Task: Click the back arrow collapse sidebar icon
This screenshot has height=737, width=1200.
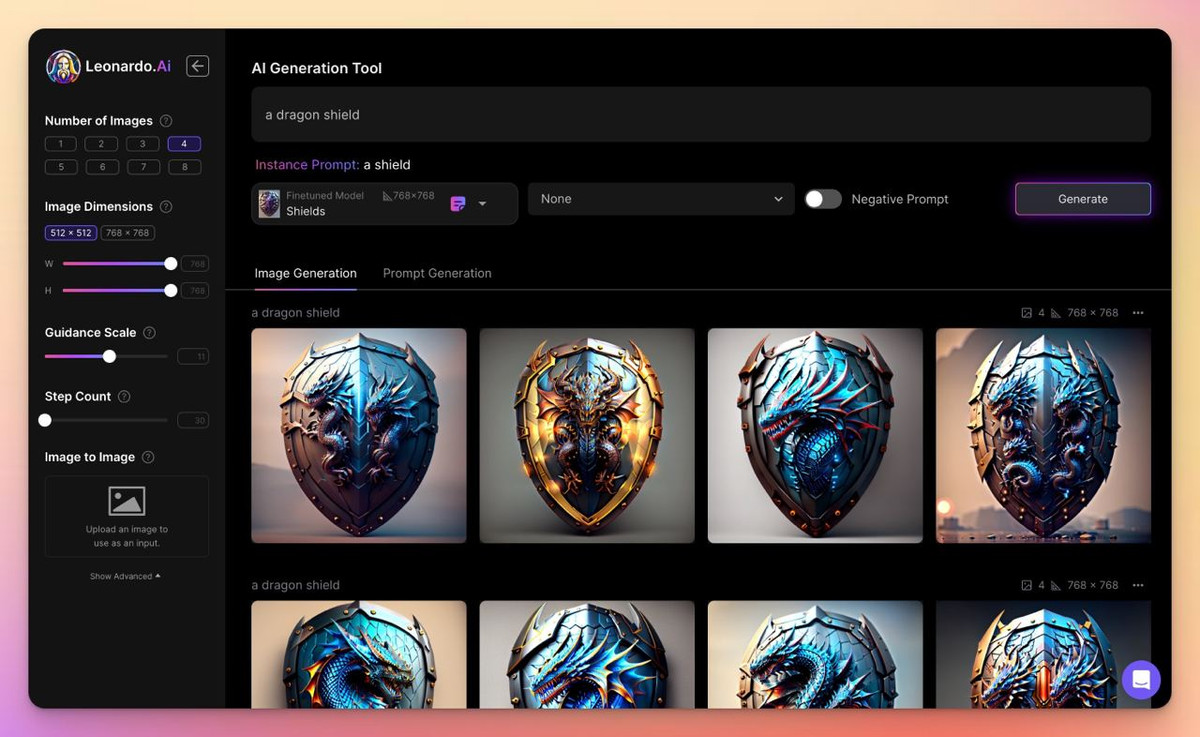Action: [x=198, y=66]
